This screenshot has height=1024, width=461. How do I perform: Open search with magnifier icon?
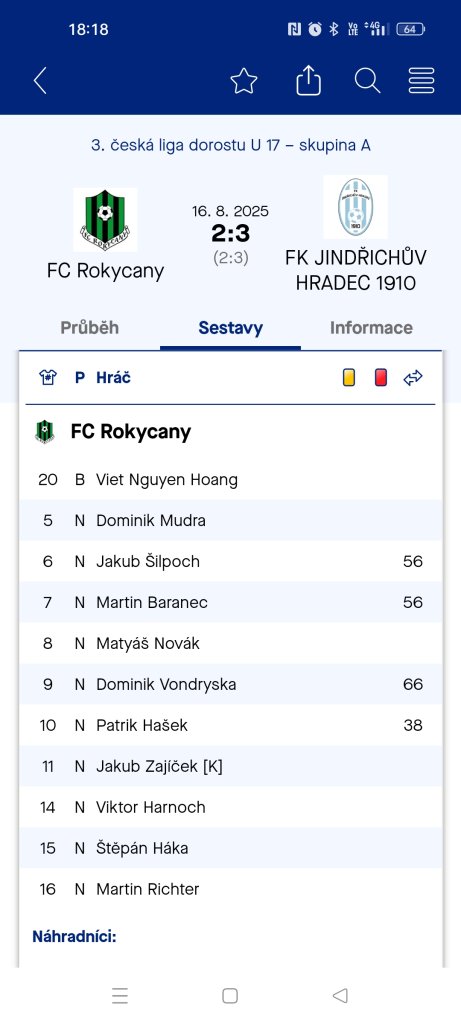(x=368, y=81)
